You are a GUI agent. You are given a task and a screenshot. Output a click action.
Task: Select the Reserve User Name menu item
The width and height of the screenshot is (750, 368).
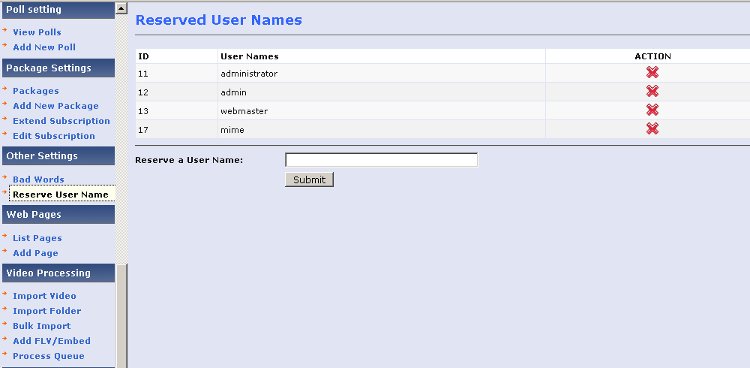[x=61, y=194]
